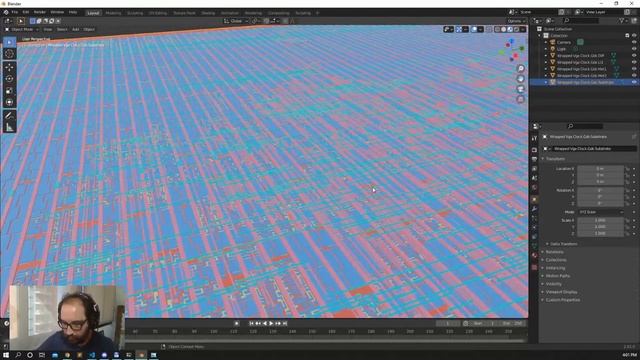Viewport: 640px width, 360px height.
Task: Jump to the timeline start frame
Action: (x=251, y=323)
